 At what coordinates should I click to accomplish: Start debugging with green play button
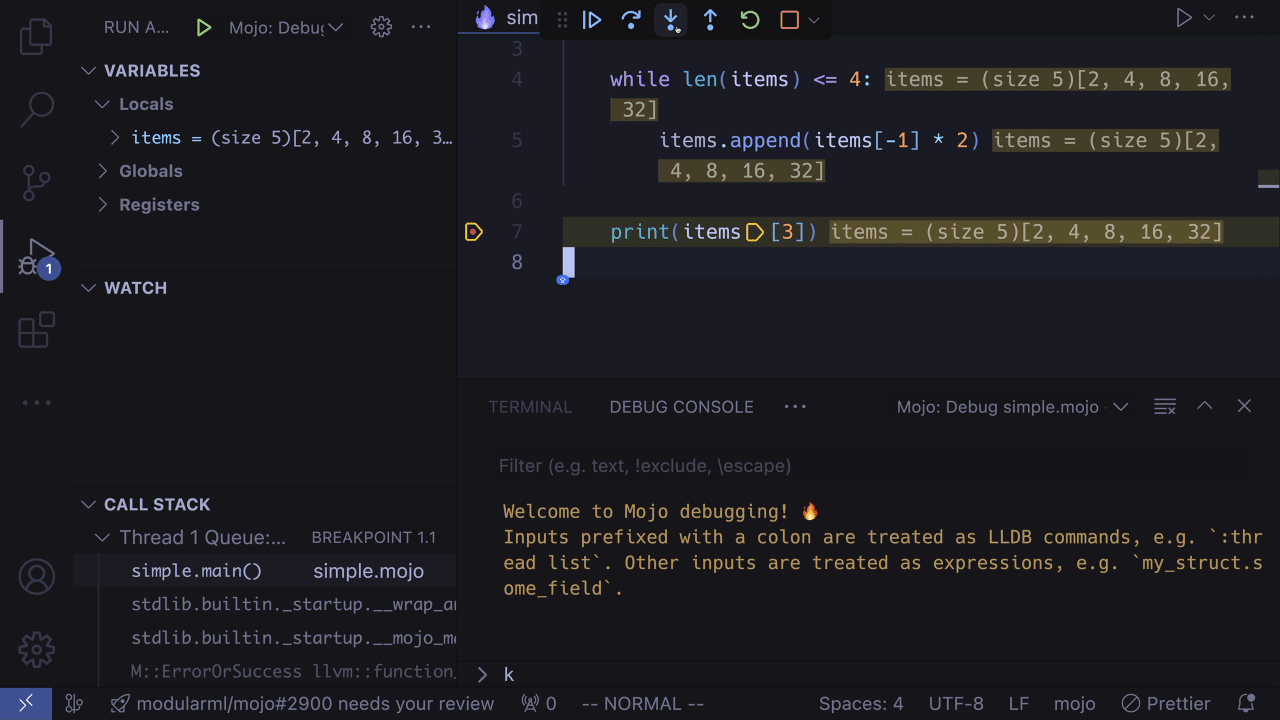click(x=204, y=28)
